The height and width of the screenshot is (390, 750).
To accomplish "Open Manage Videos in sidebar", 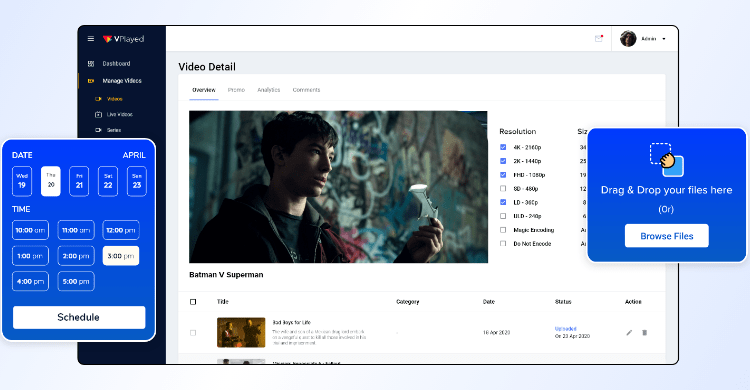I will click(122, 81).
